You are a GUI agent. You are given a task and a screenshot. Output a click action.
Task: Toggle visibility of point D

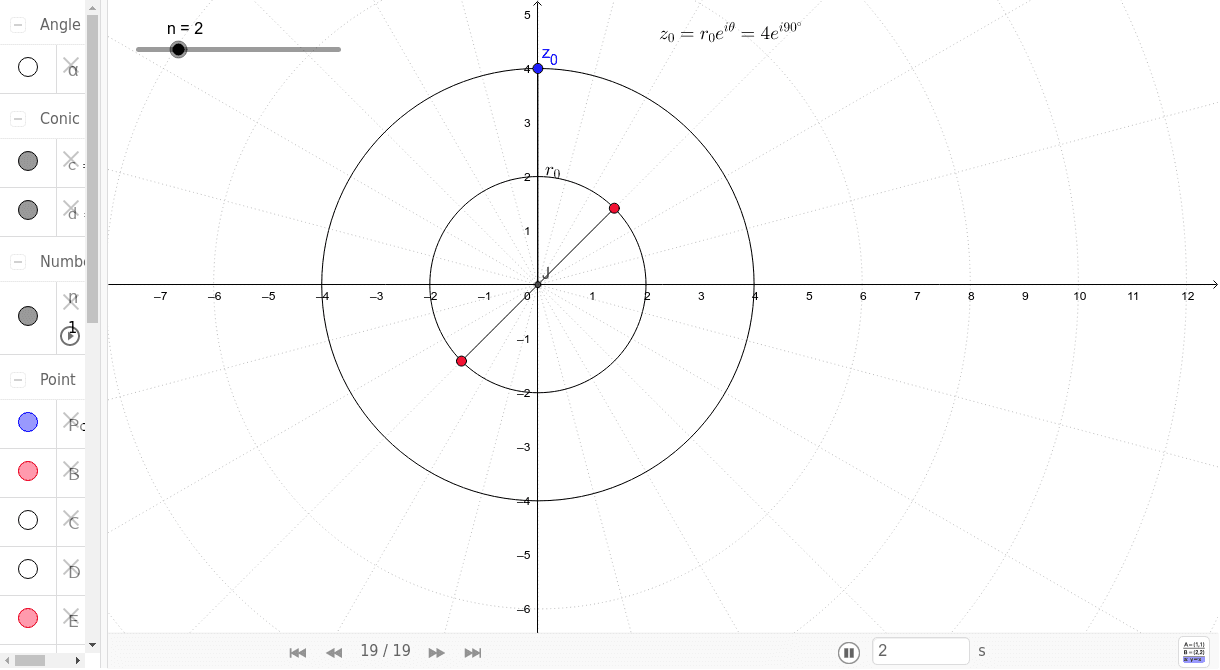28,569
